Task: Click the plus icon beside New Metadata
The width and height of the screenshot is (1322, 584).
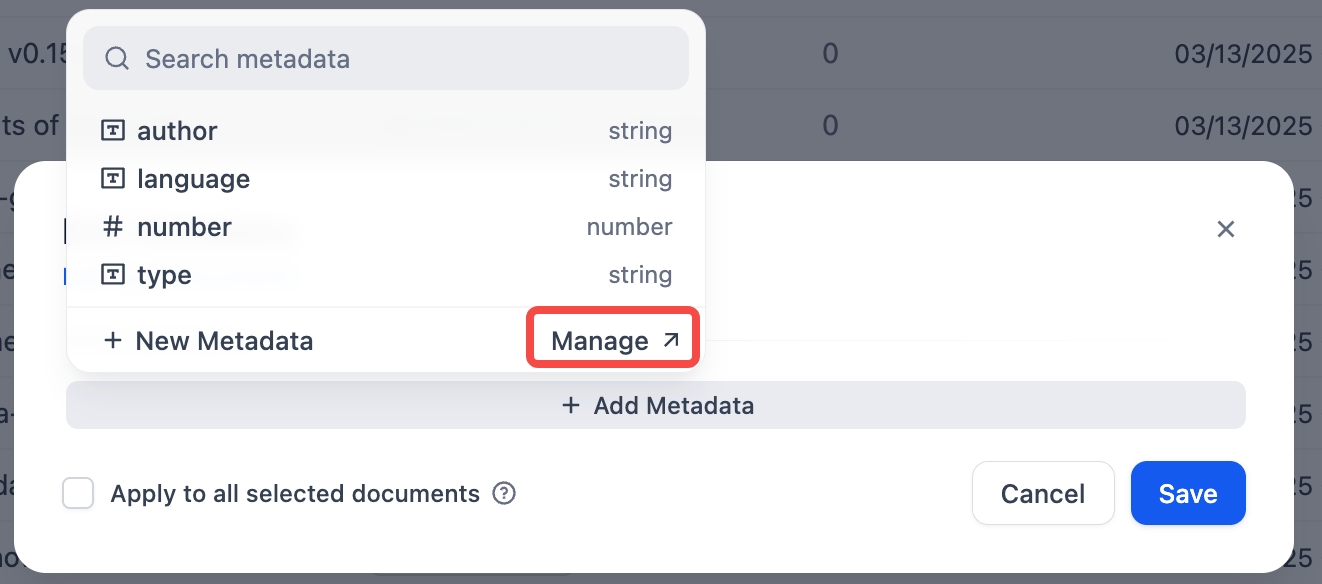Action: pos(114,341)
